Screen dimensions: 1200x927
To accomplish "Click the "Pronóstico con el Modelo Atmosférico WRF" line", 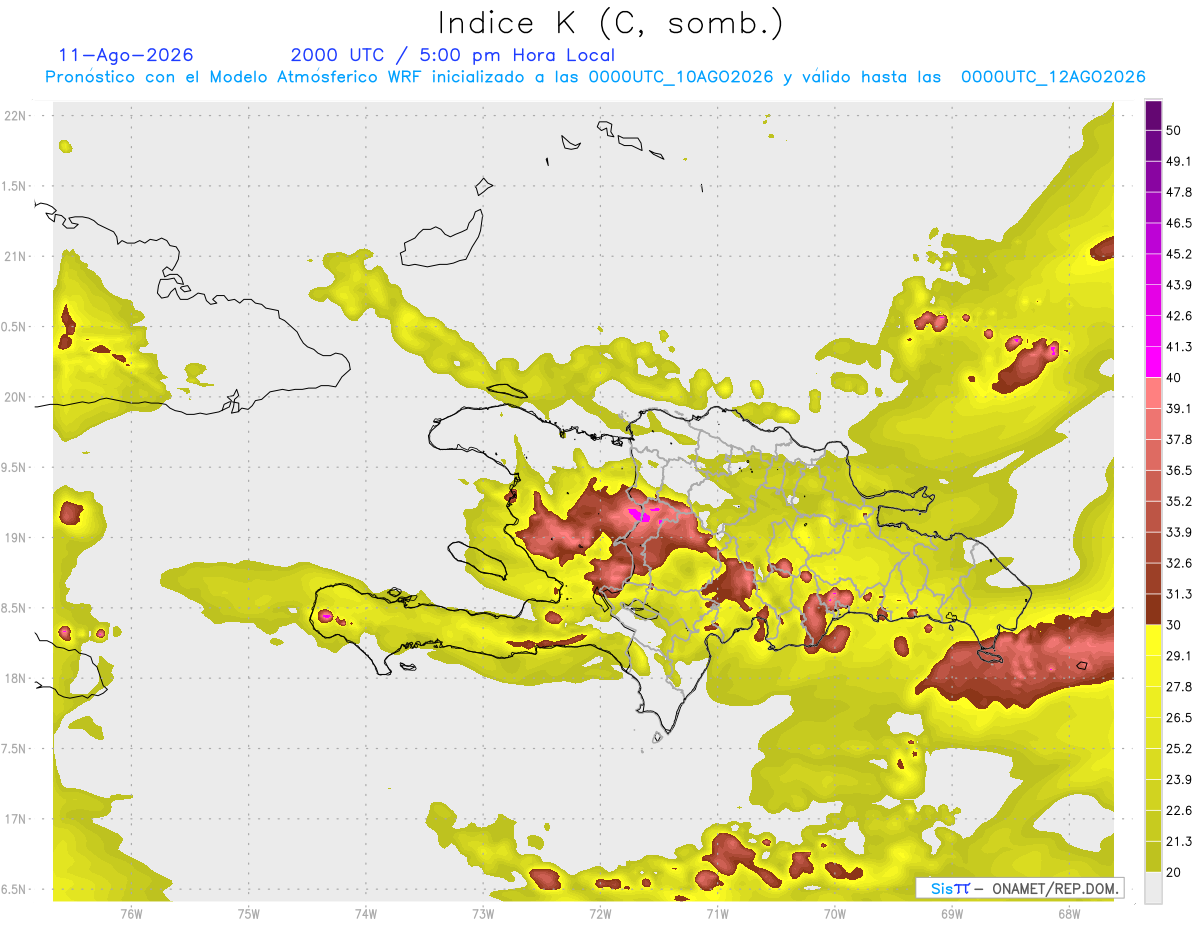I will [235, 77].
